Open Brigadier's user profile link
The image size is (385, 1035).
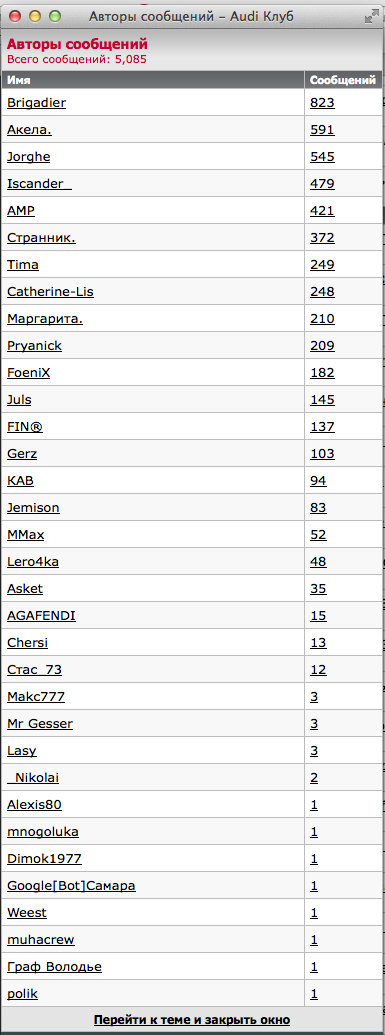pyautogui.click(x=36, y=102)
